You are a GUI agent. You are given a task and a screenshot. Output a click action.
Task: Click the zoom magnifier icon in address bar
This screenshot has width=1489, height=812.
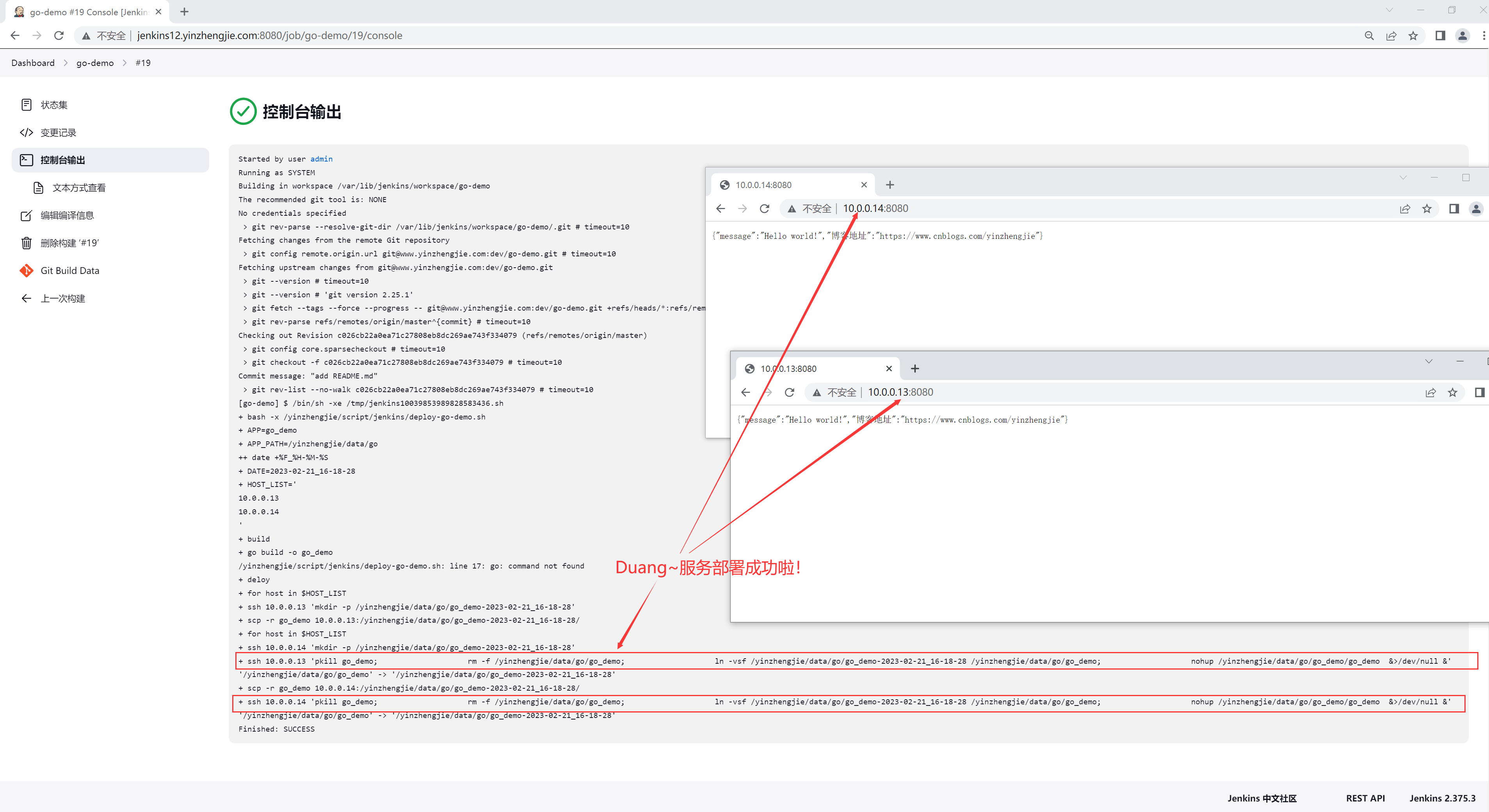tap(1369, 35)
